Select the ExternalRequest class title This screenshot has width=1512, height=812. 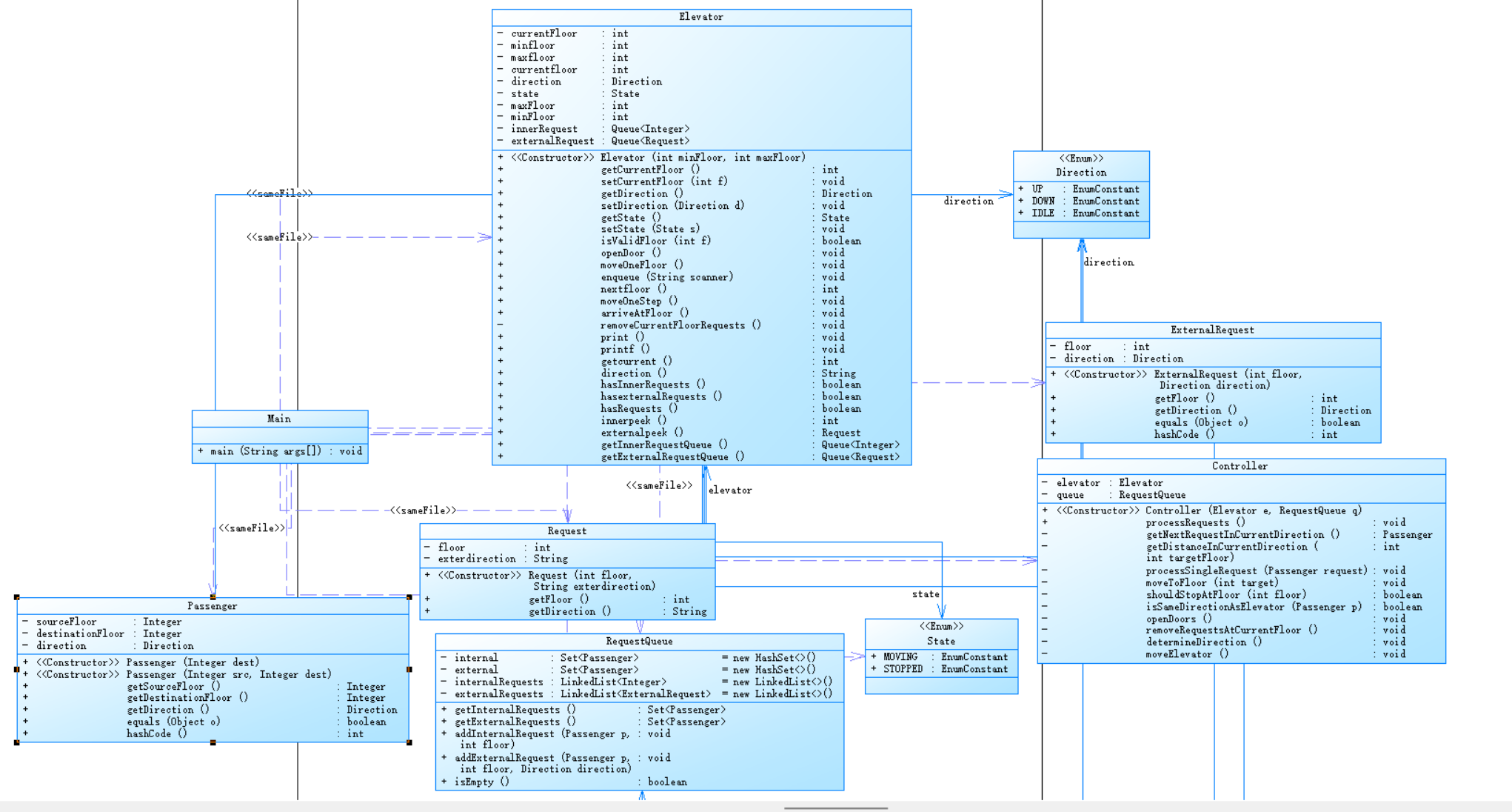1212,330
